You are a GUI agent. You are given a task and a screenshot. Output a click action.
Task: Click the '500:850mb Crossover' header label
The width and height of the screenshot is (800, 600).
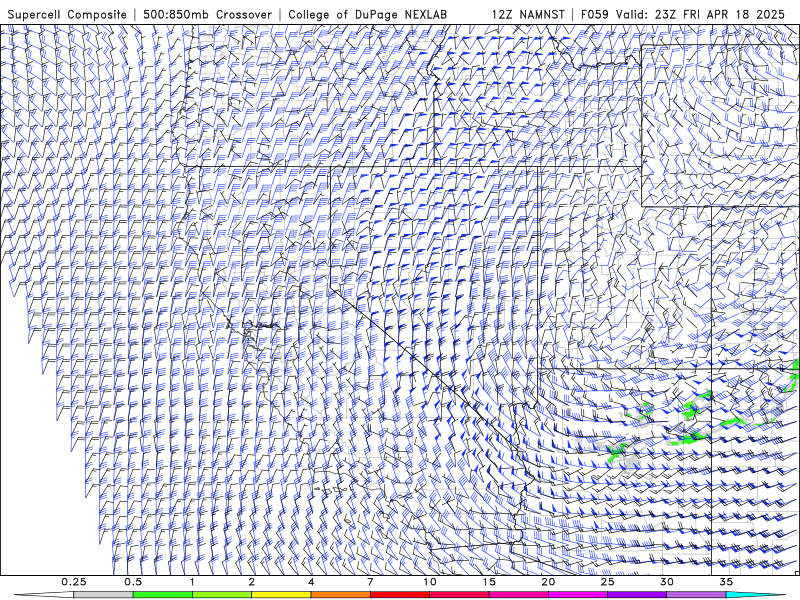208,14
